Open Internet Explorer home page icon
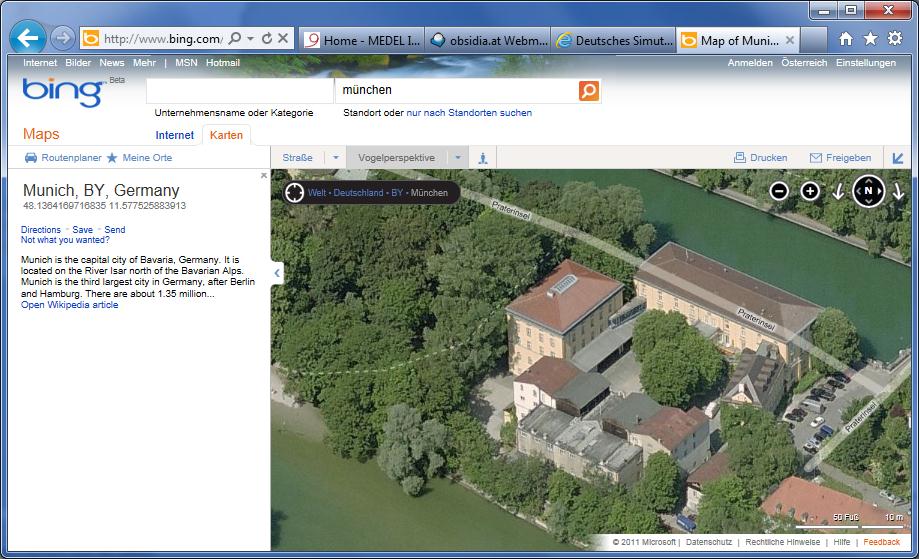 (x=846, y=39)
